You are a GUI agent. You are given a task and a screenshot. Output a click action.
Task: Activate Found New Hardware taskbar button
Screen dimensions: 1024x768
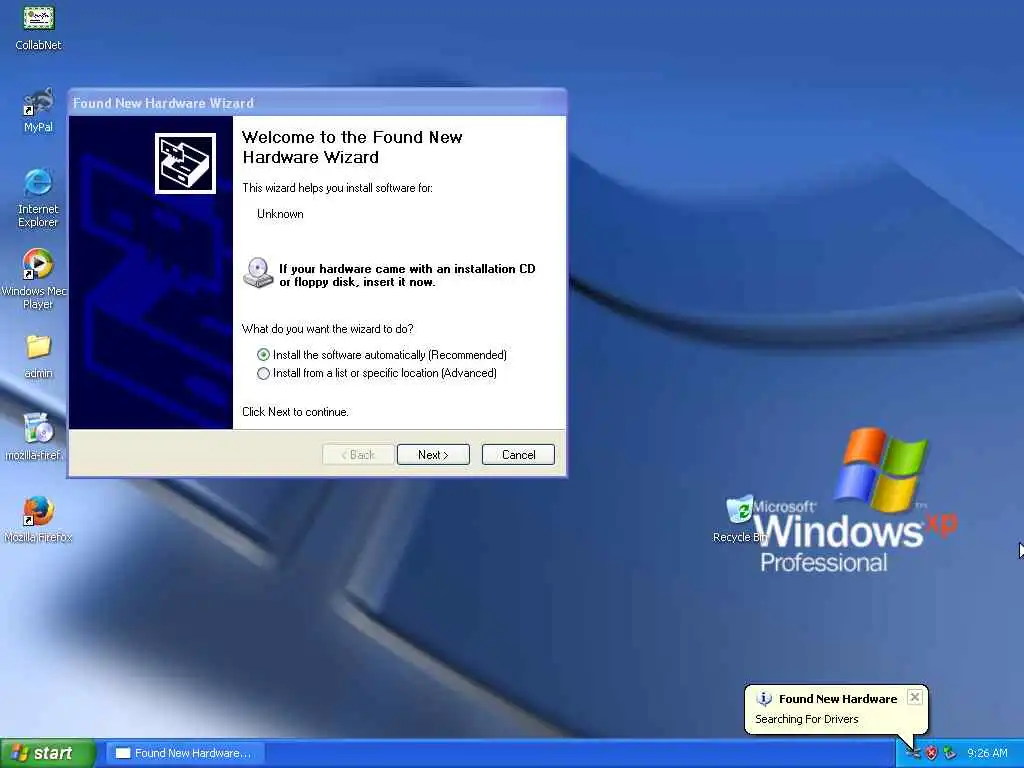click(185, 753)
